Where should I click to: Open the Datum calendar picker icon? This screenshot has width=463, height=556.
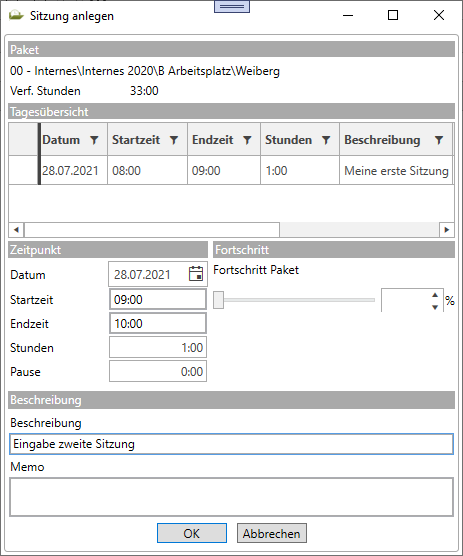point(196,274)
